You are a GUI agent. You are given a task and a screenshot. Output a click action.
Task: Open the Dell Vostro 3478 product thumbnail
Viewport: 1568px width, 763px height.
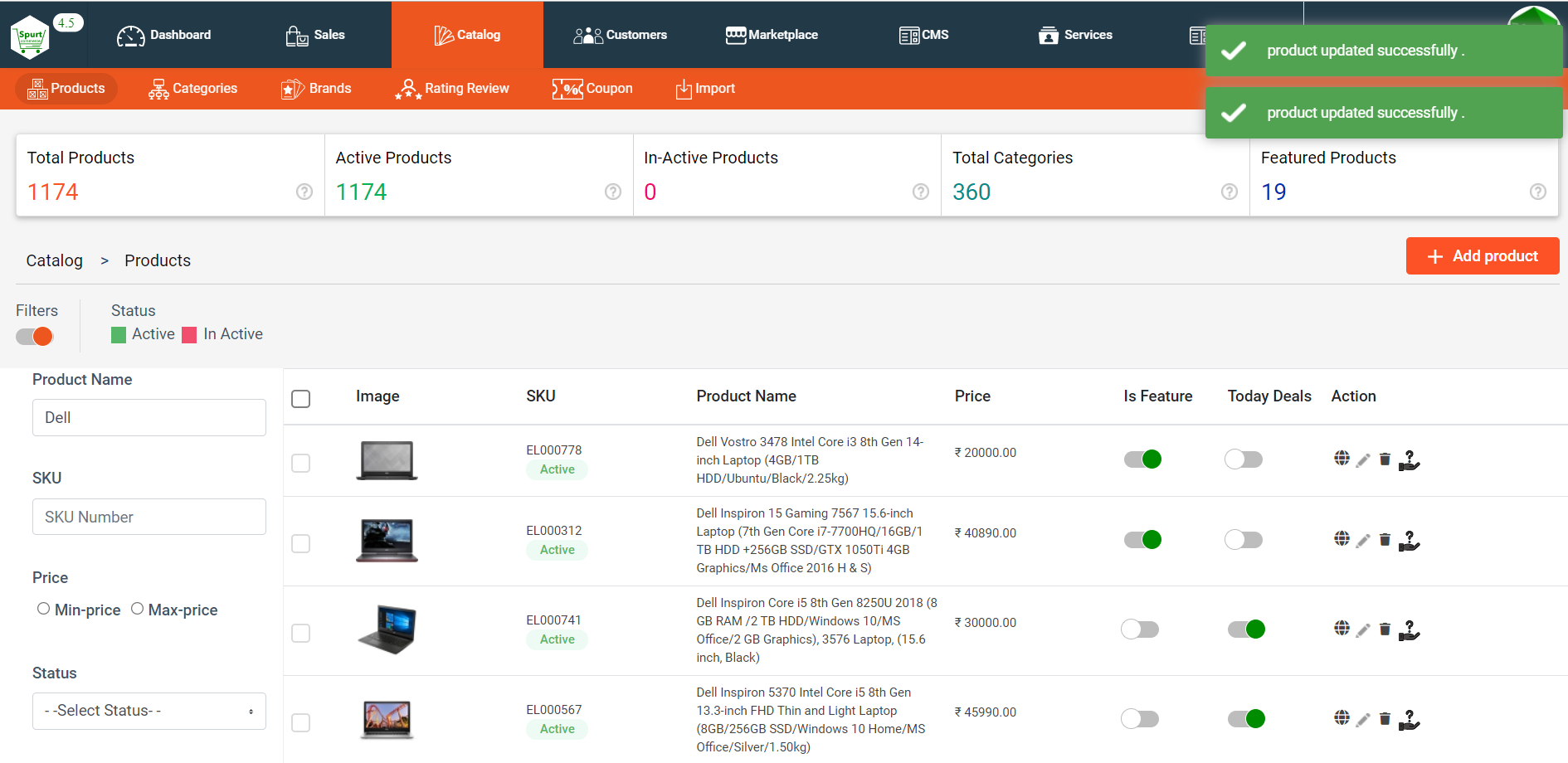coord(387,460)
